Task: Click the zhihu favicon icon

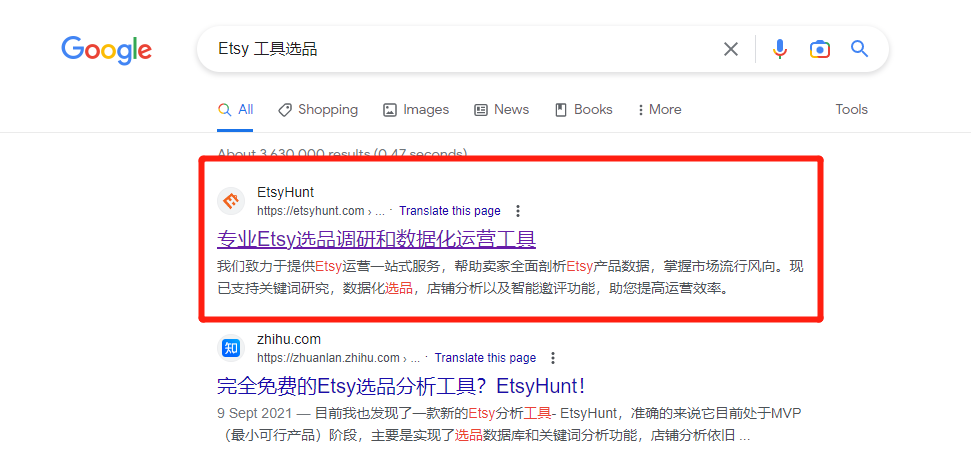Action: coord(231,348)
